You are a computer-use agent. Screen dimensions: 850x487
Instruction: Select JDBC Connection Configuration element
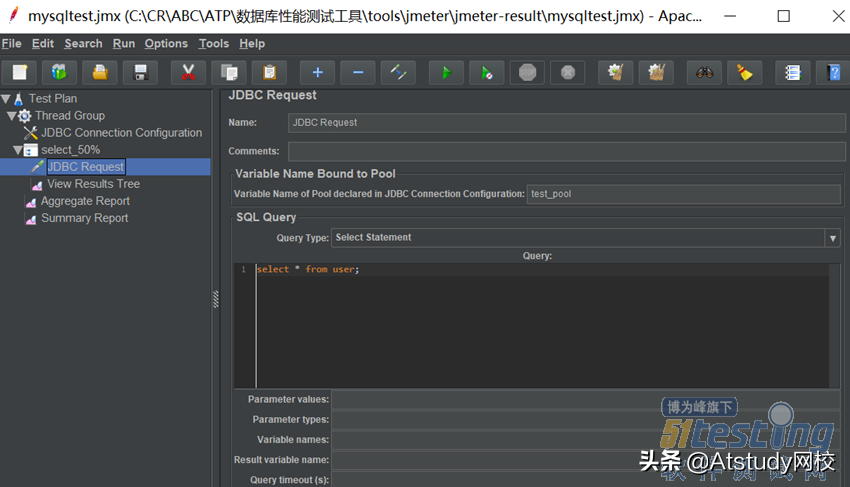121,133
